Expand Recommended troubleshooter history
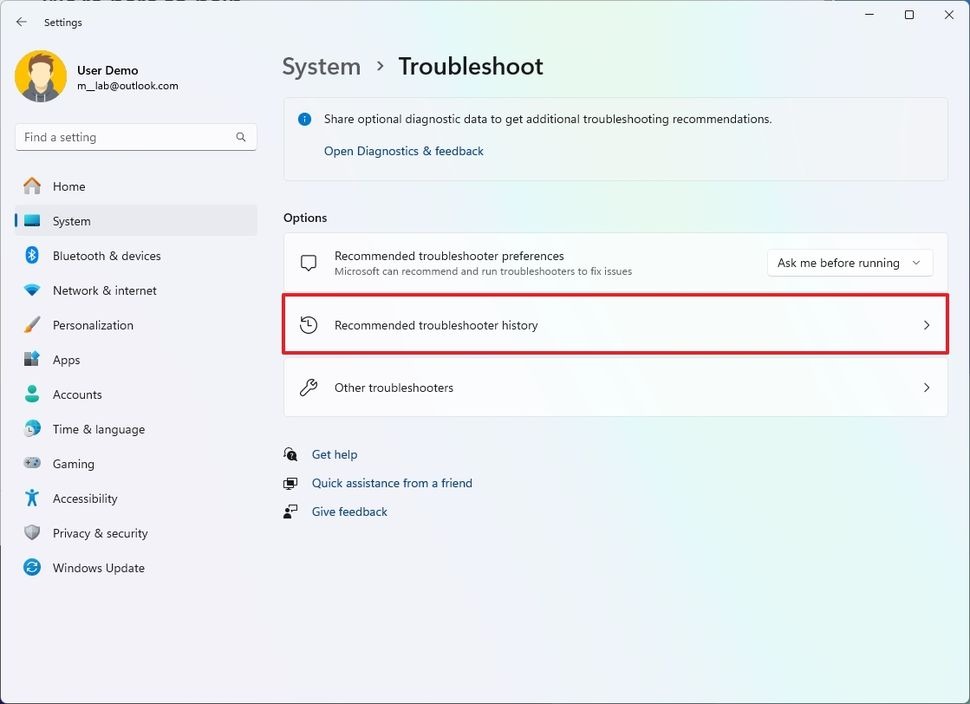The image size is (970, 704). coord(614,324)
